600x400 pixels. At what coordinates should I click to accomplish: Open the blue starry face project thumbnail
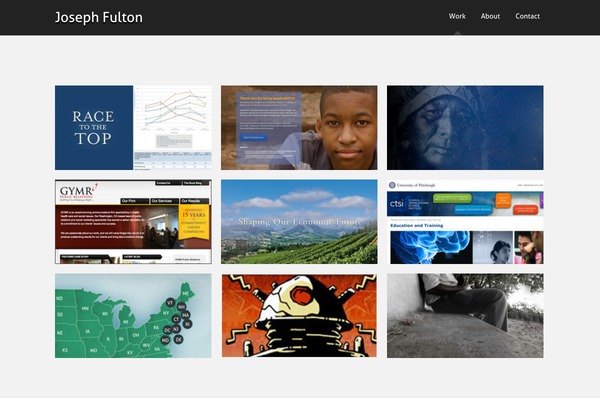tap(465, 127)
